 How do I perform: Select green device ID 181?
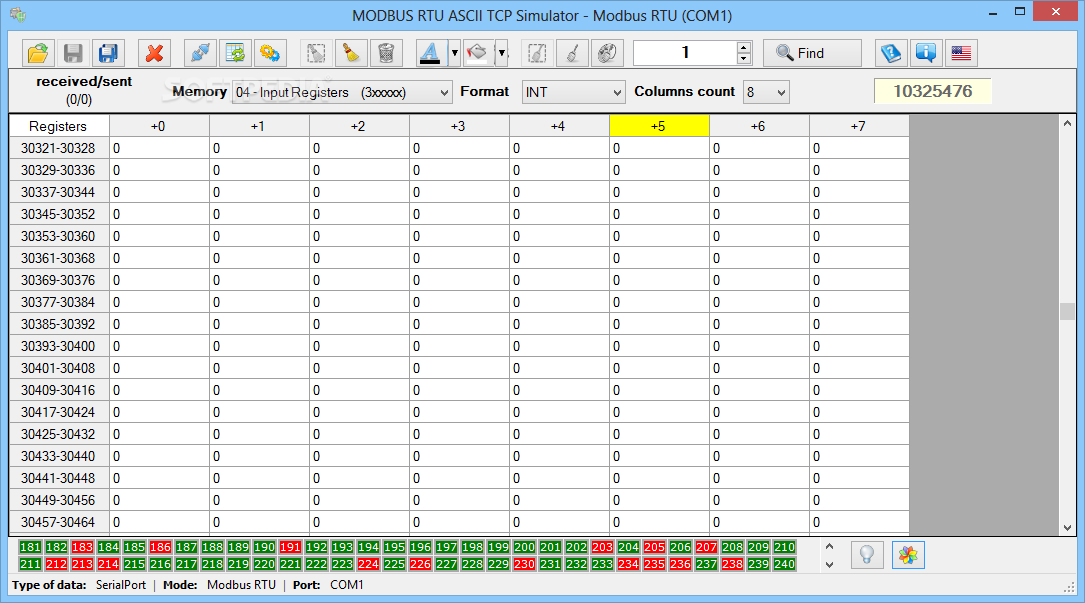(30, 547)
